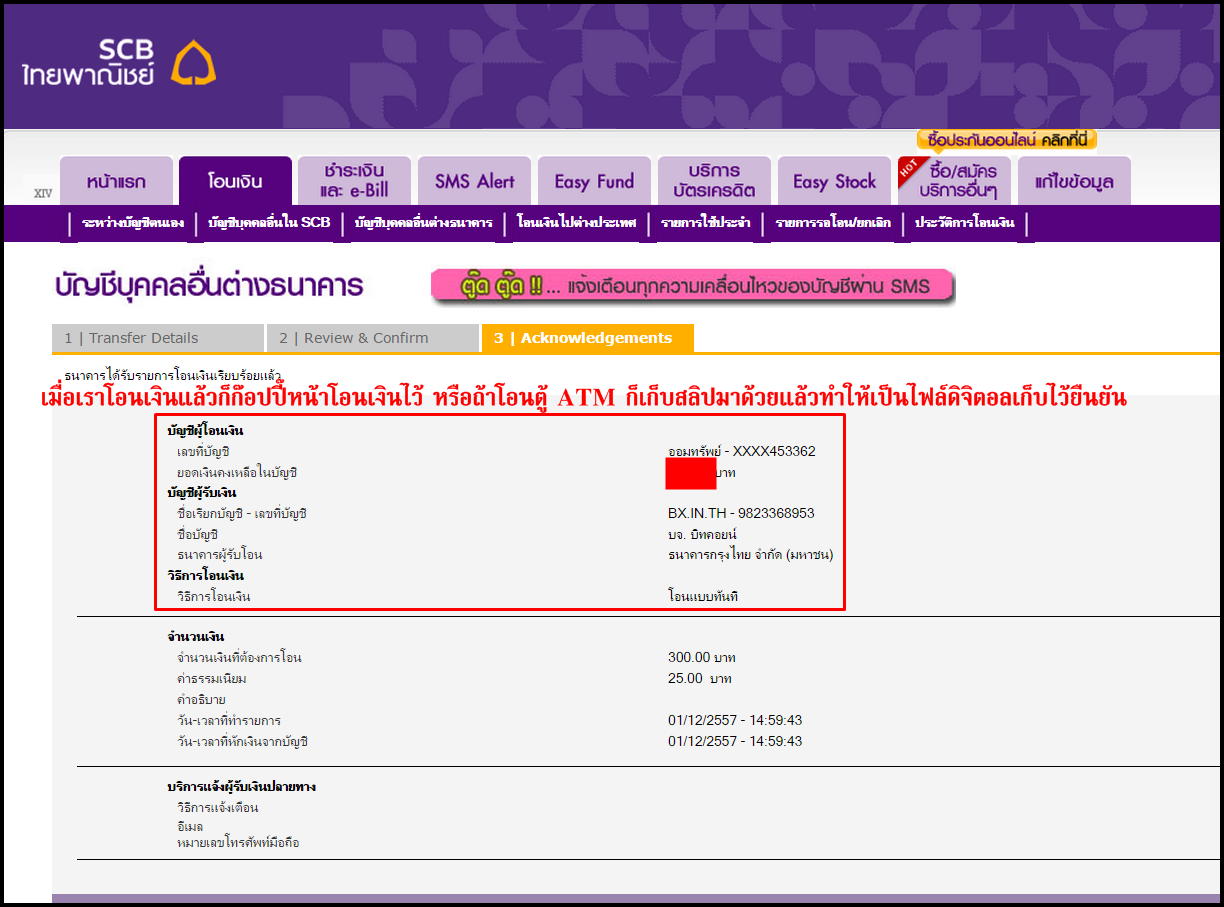Viewport: 1224px width, 907px height.
Task: Click the บริการแจ้งผู้รับเงินปลายทาง heading
Action: pyautogui.click(x=242, y=786)
